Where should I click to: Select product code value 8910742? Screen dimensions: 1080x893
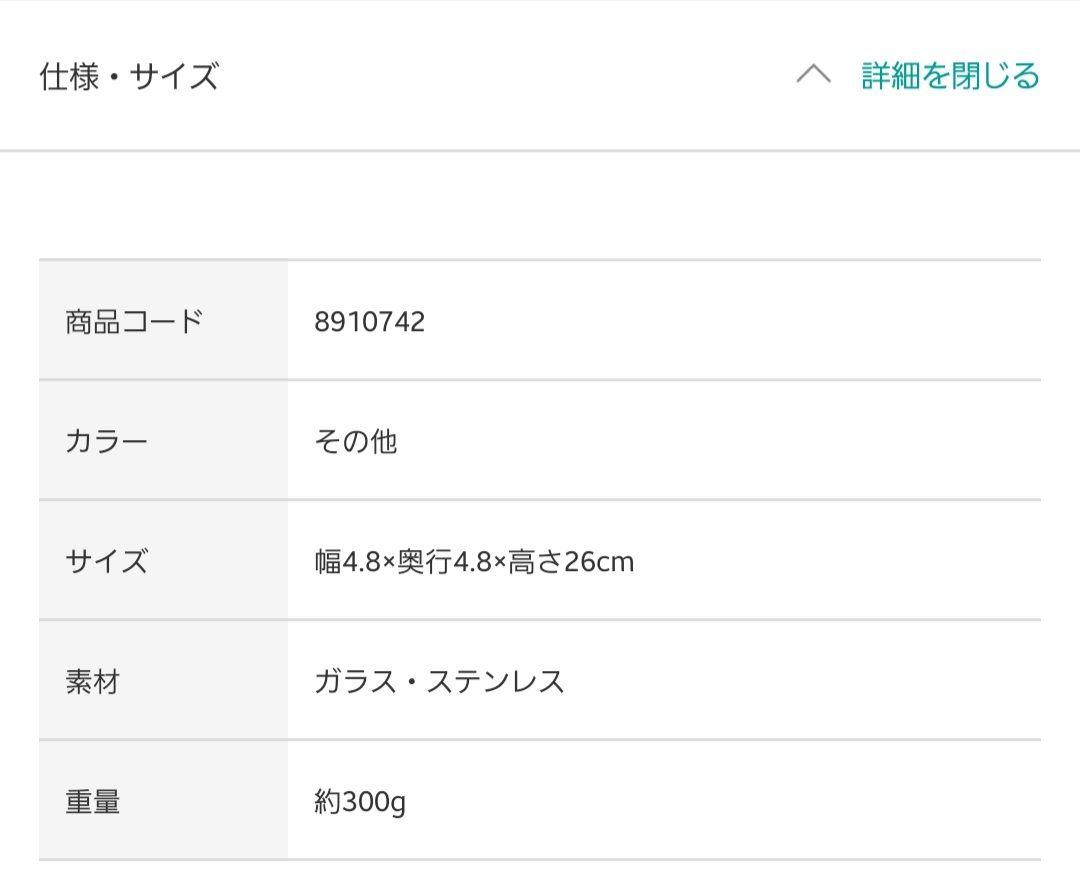[369, 322]
